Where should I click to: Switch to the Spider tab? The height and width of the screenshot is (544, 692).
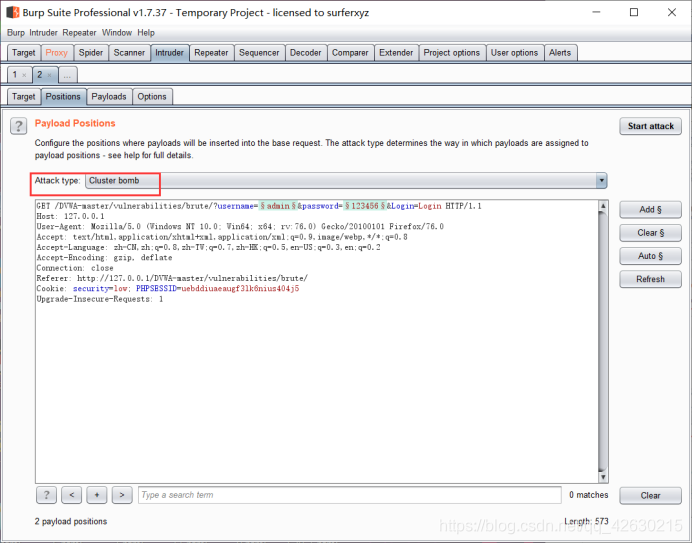point(90,53)
